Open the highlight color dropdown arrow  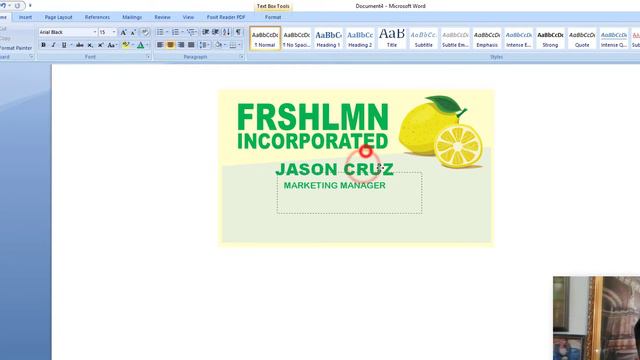tap(133, 45)
